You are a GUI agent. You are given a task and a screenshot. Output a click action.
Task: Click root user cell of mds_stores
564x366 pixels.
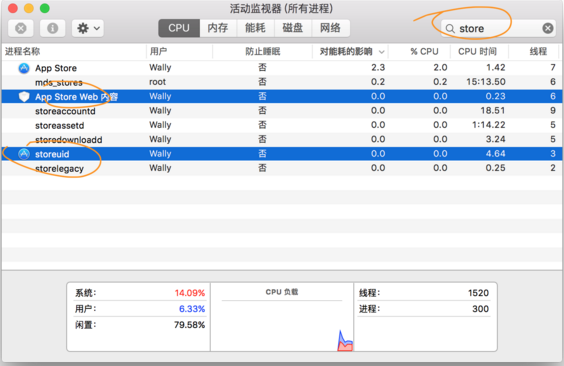[158, 82]
